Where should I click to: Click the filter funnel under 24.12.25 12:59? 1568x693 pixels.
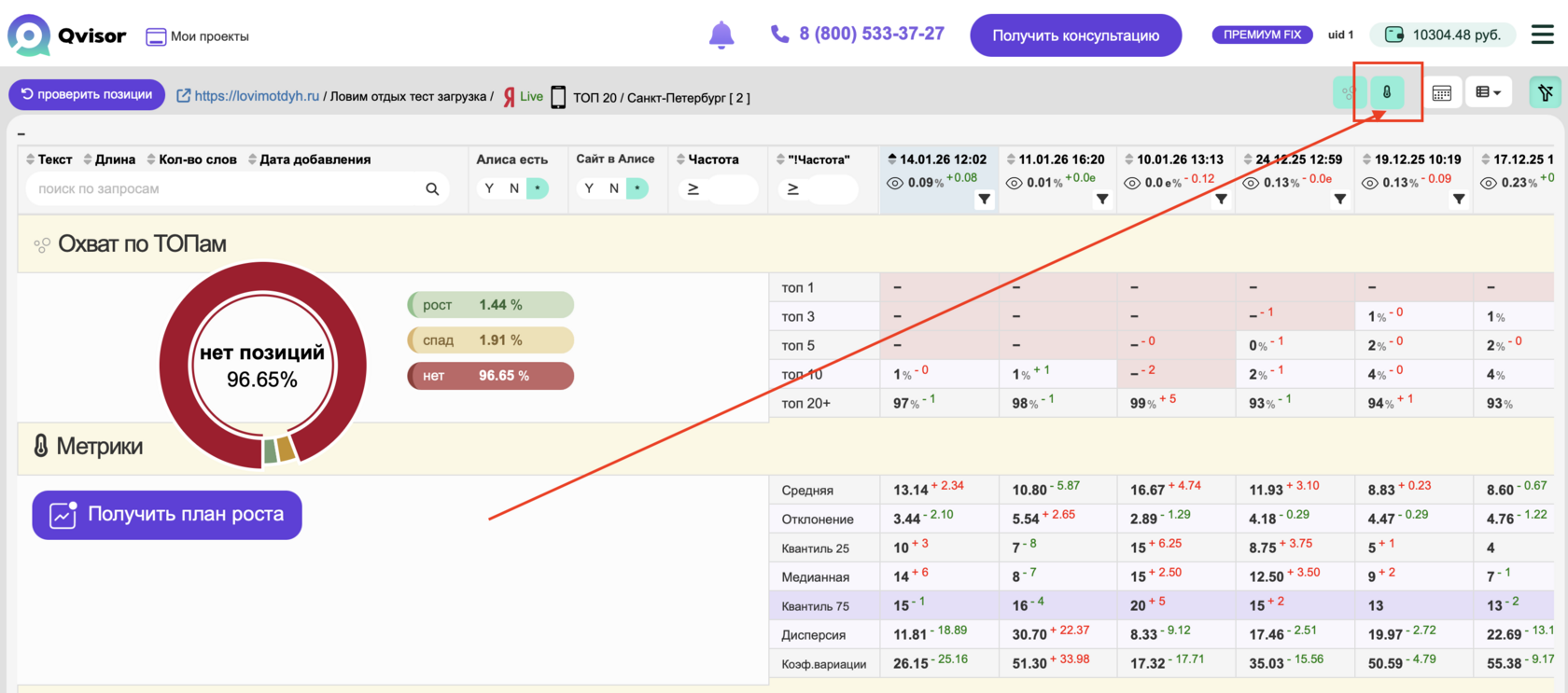[x=1340, y=200]
